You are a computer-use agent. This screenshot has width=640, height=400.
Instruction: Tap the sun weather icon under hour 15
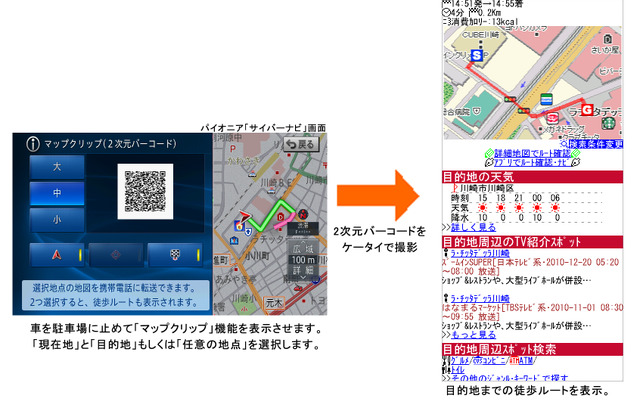[x=483, y=208]
